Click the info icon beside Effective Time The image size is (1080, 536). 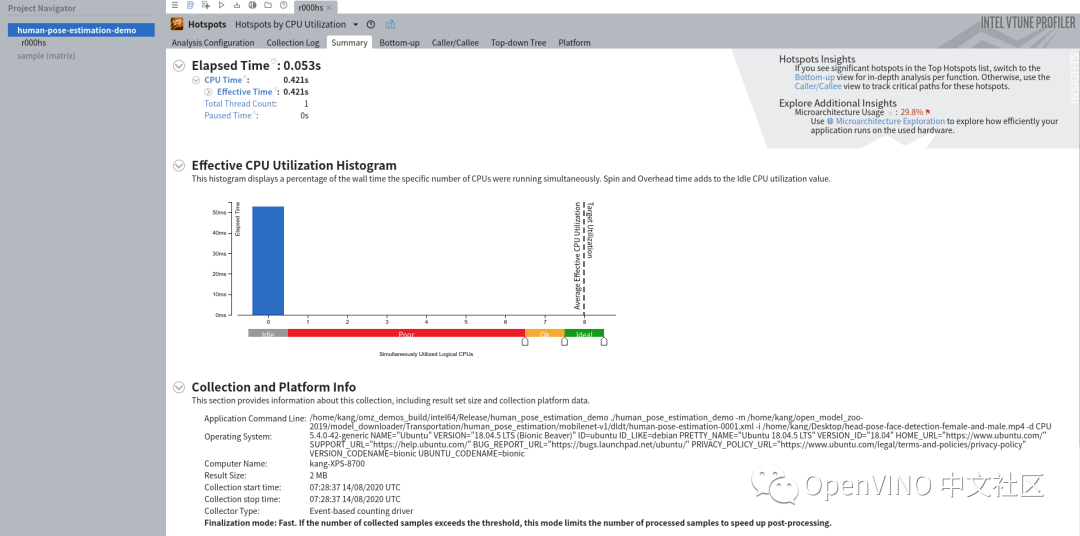(276, 90)
